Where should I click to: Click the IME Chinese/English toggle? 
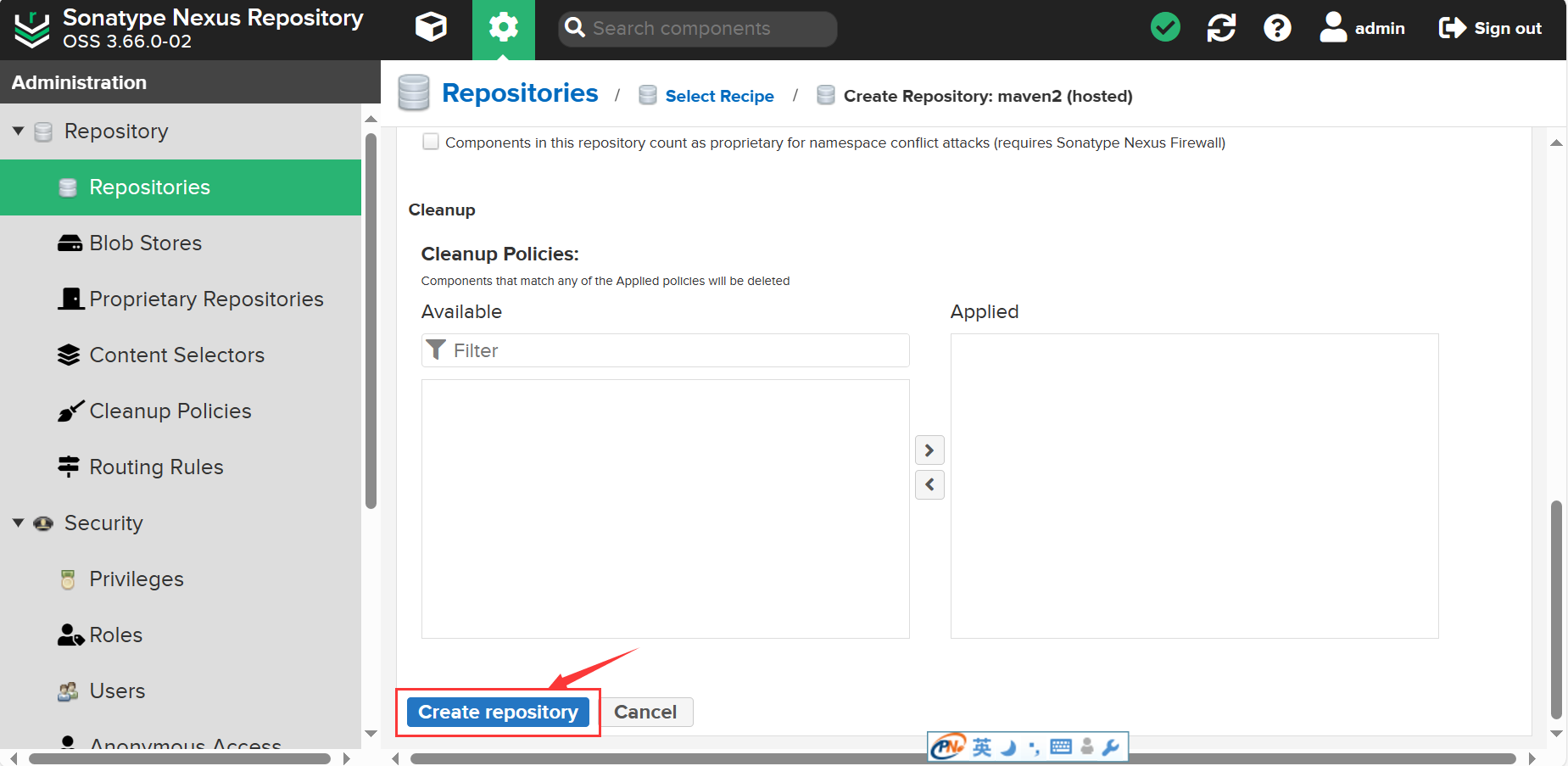coord(982,747)
